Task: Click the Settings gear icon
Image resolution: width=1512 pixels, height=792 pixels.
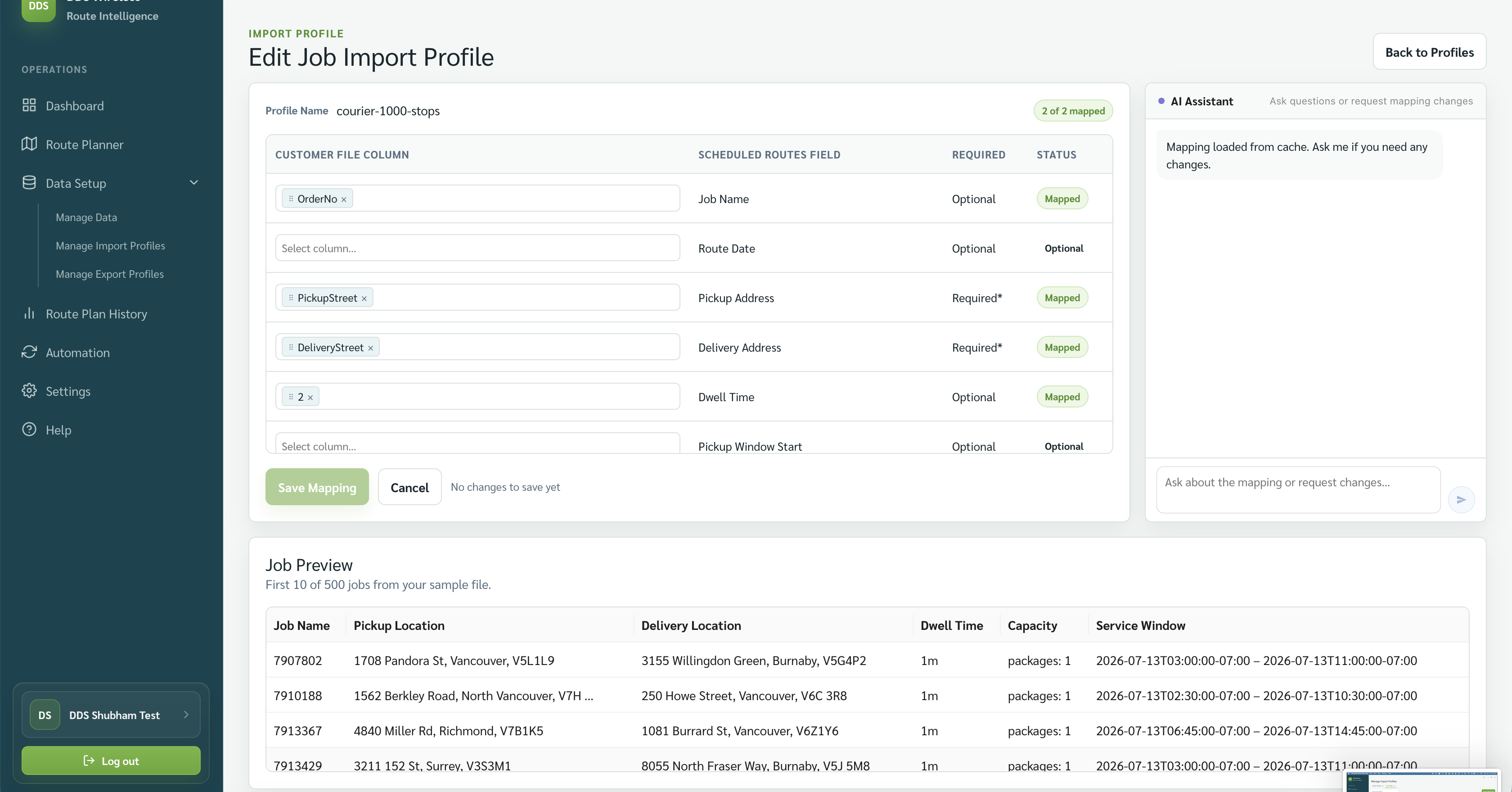Action: [29, 391]
